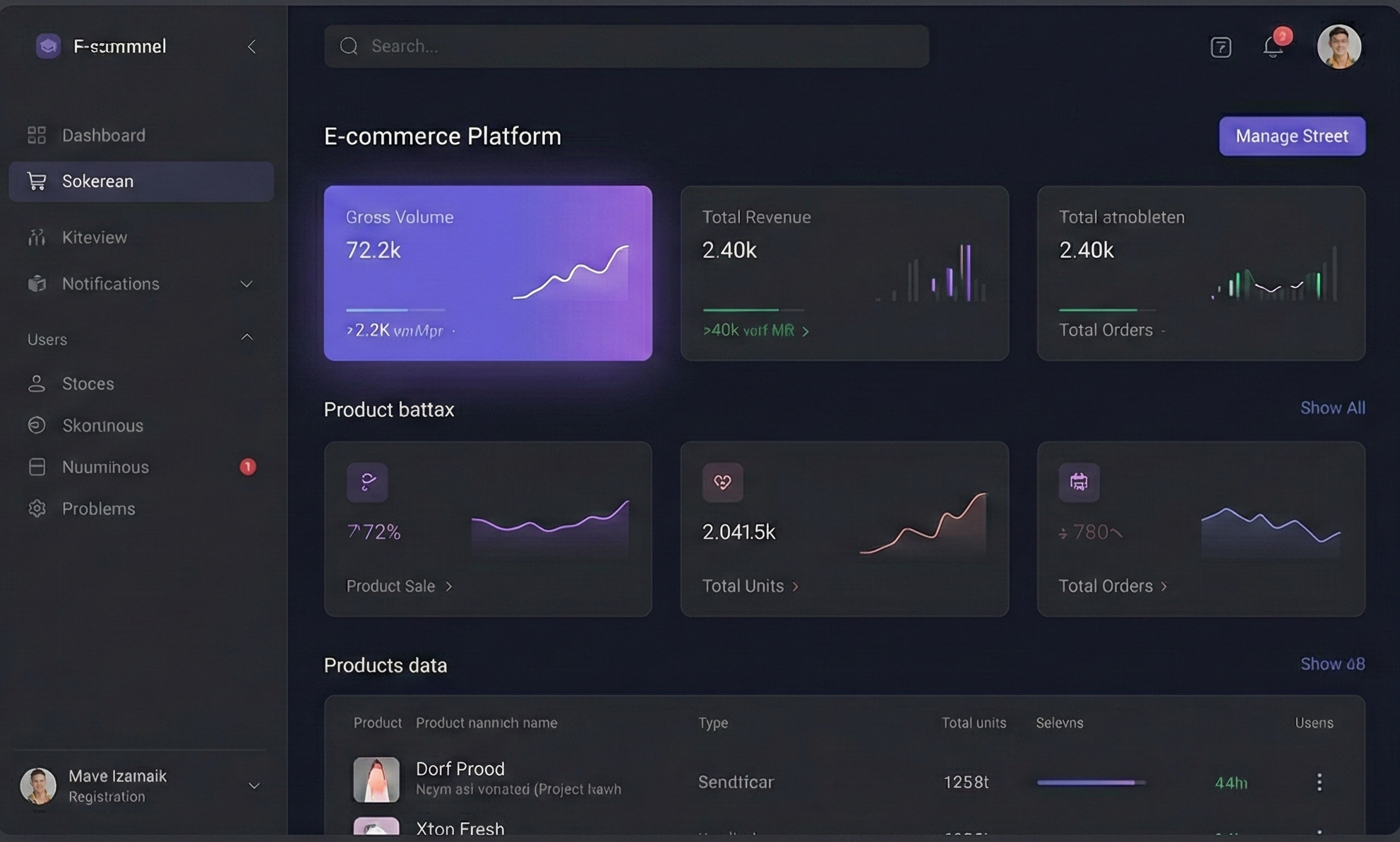1400x842 pixels.
Task: Click the Product Sale card icon
Action: tap(367, 482)
